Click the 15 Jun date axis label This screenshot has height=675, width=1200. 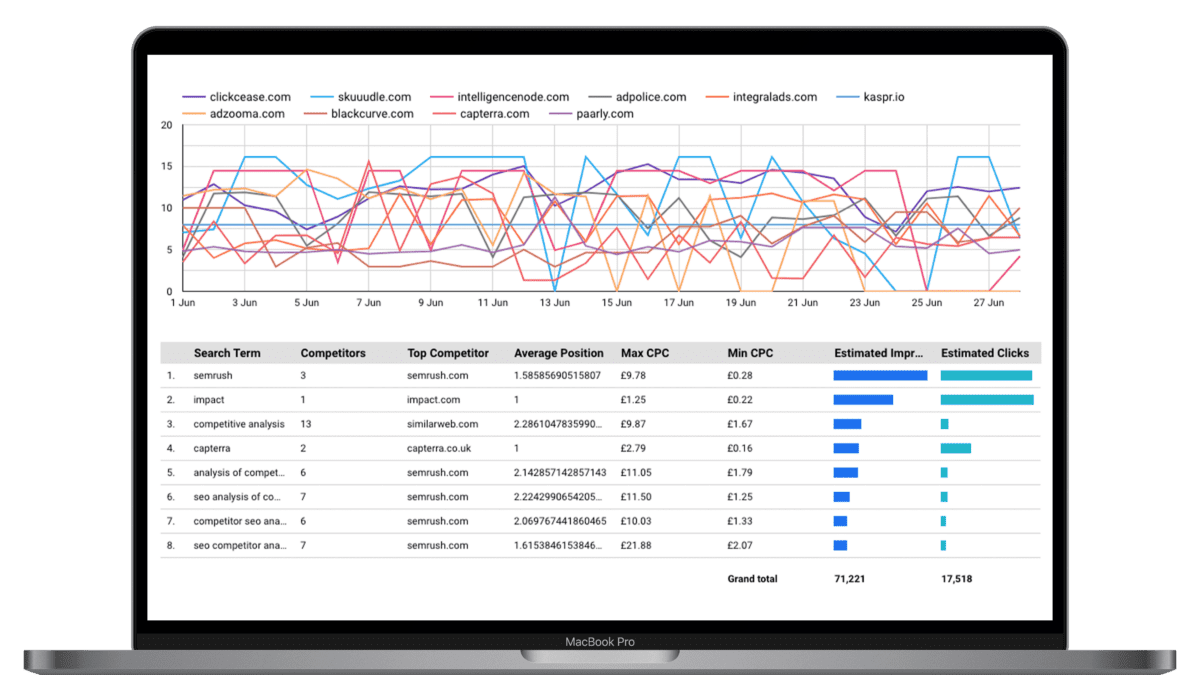tap(618, 302)
